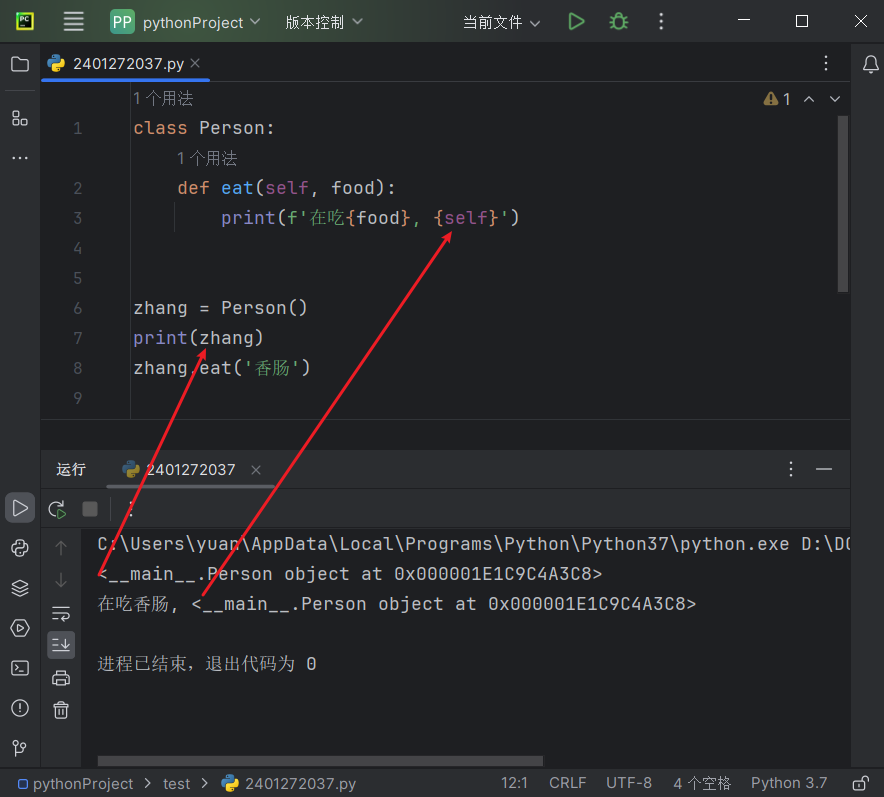Open the notifications bell
884x797 pixels.
coord(870,64)
